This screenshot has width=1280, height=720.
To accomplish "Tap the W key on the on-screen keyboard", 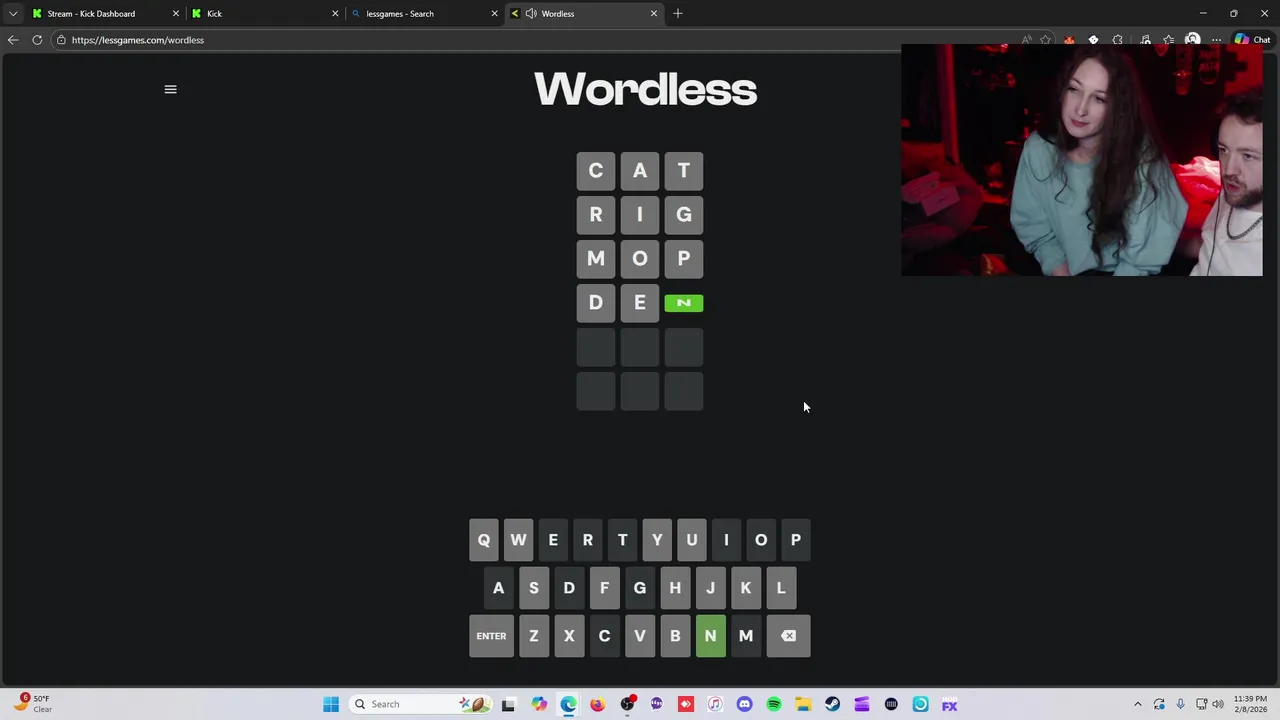I will click(518, 540).
